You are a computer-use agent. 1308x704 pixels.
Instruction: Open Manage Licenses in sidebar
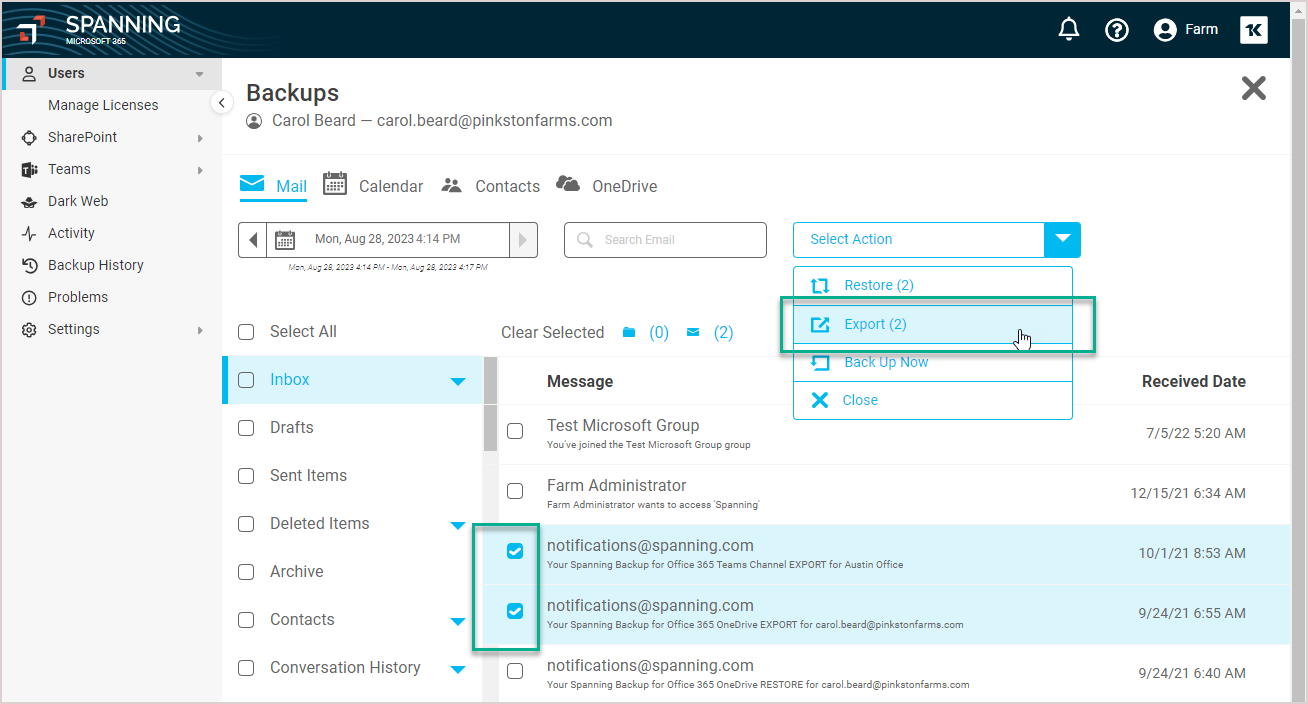pos(103,105)
